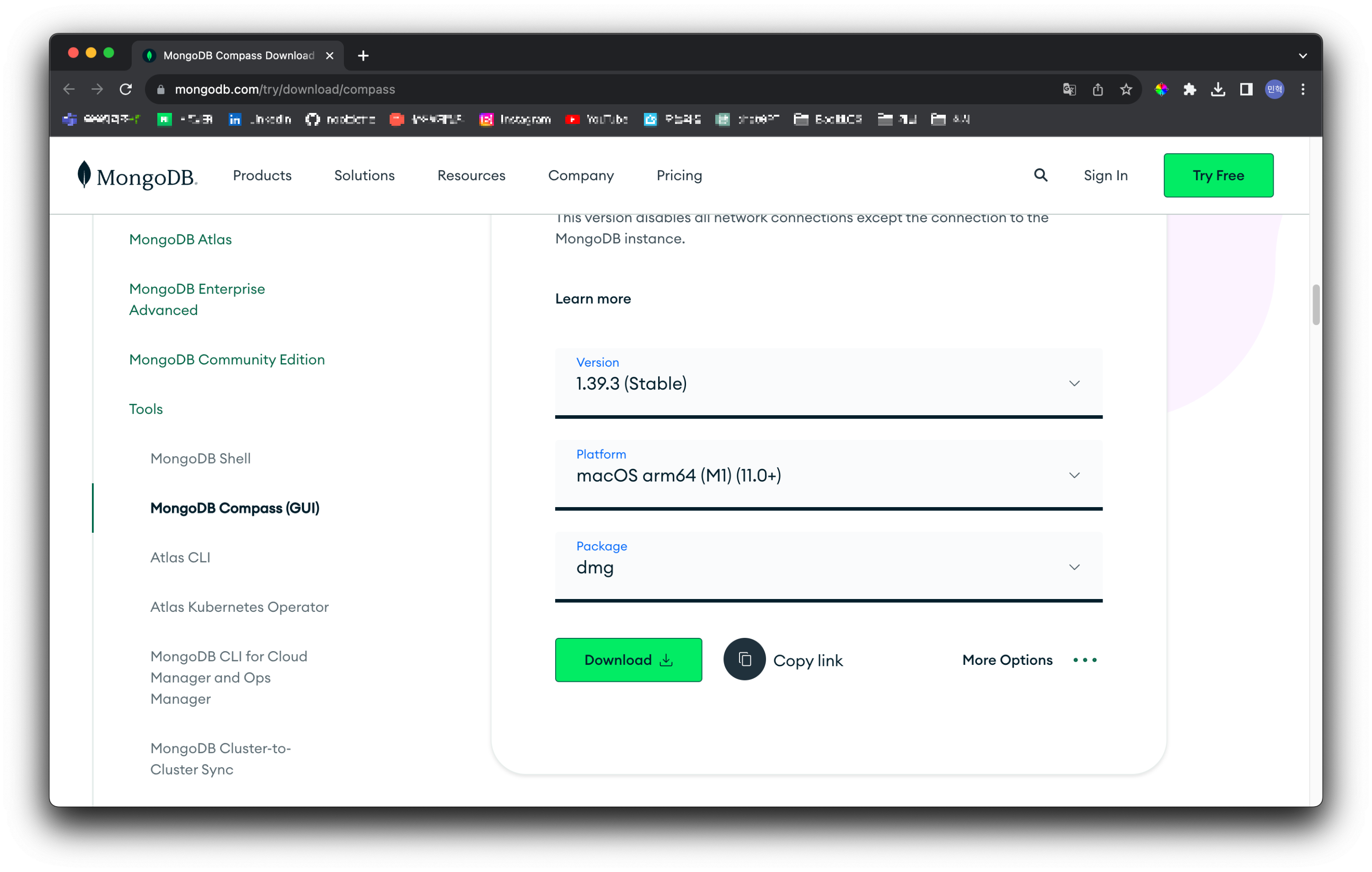Screen dimensions: 1372x872
Task: Select MongoDB Shell in sidebar
Action: pyautogui.click(x=201, y=459)
